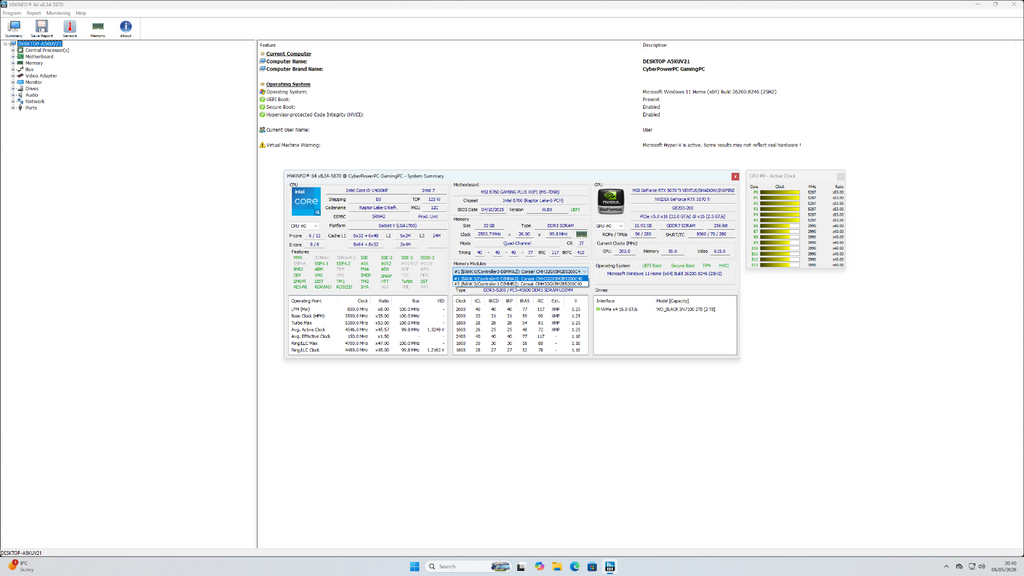Open the About info icon
Viewport: 1024px width, 576px height.
click(125, 28)
